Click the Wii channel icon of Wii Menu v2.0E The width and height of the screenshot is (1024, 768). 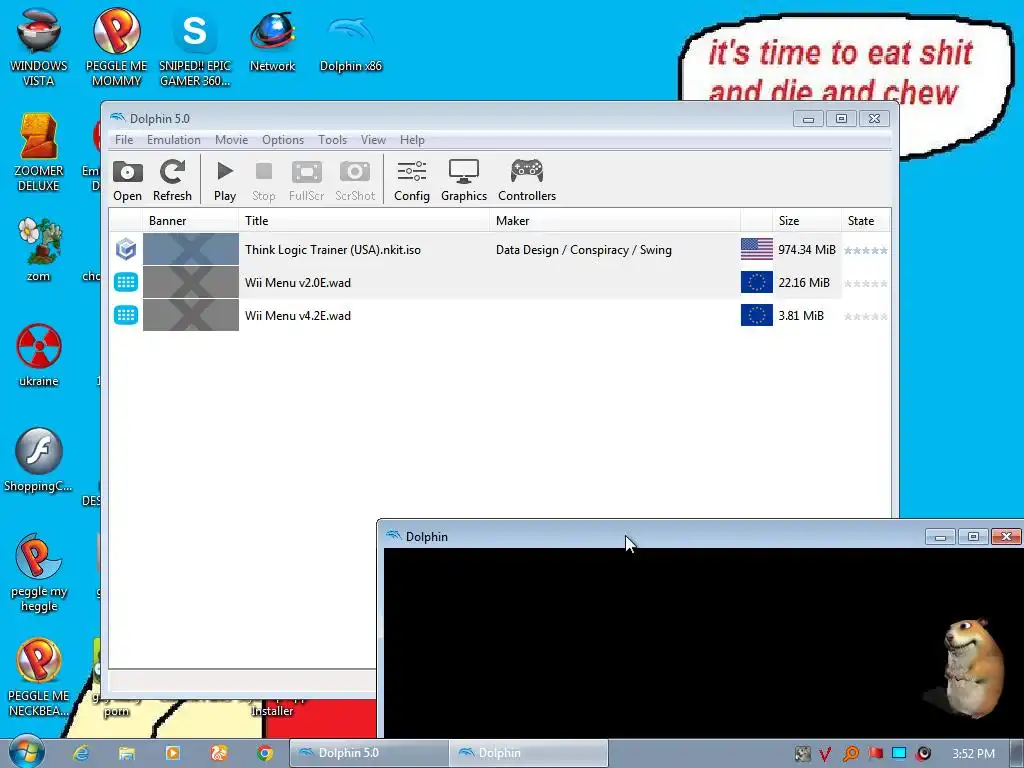tap(126, 283)
